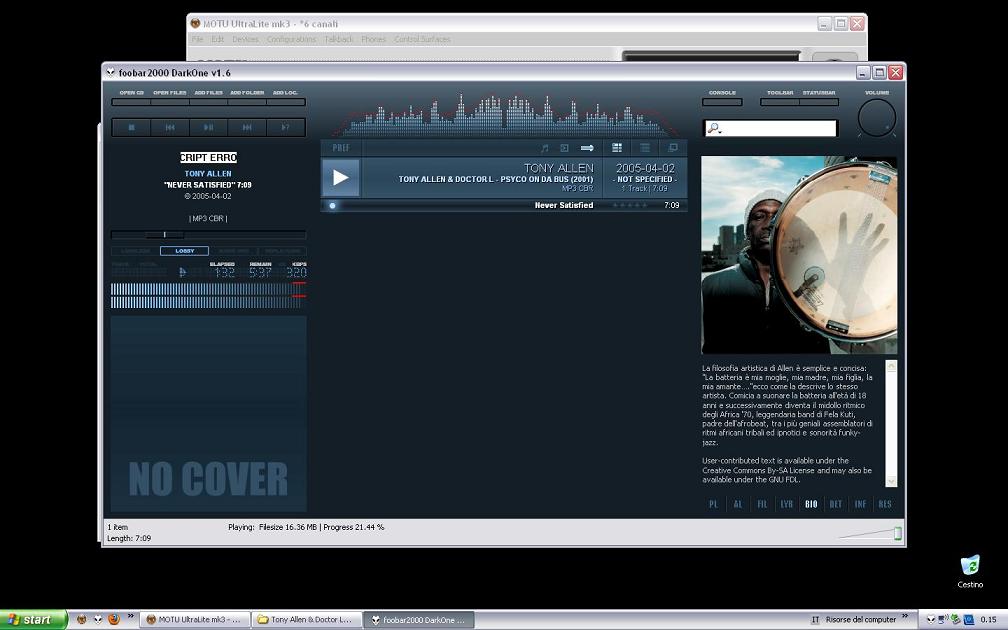Switch to Tony Allen & Doctor L folder taskbar button

306,620
